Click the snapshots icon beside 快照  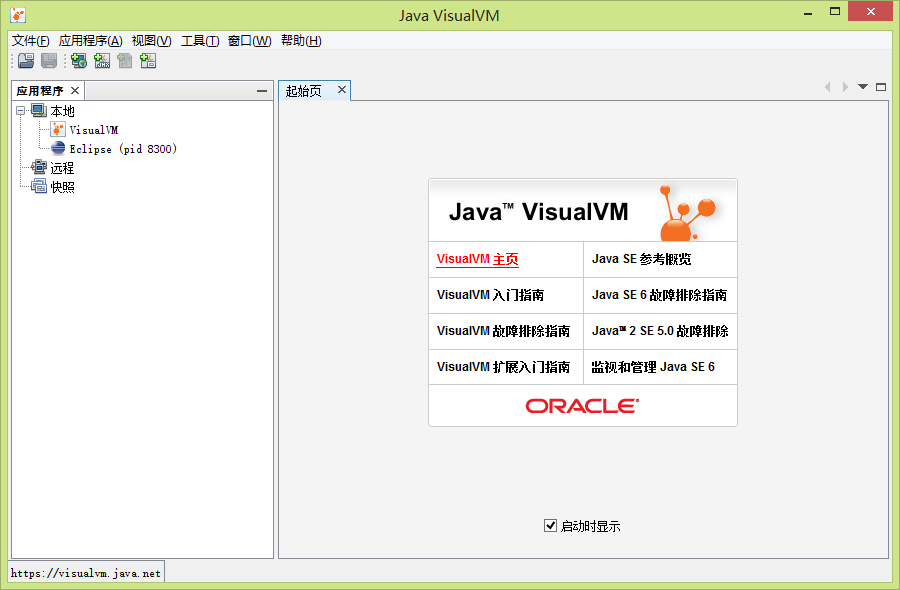point(38,186)
